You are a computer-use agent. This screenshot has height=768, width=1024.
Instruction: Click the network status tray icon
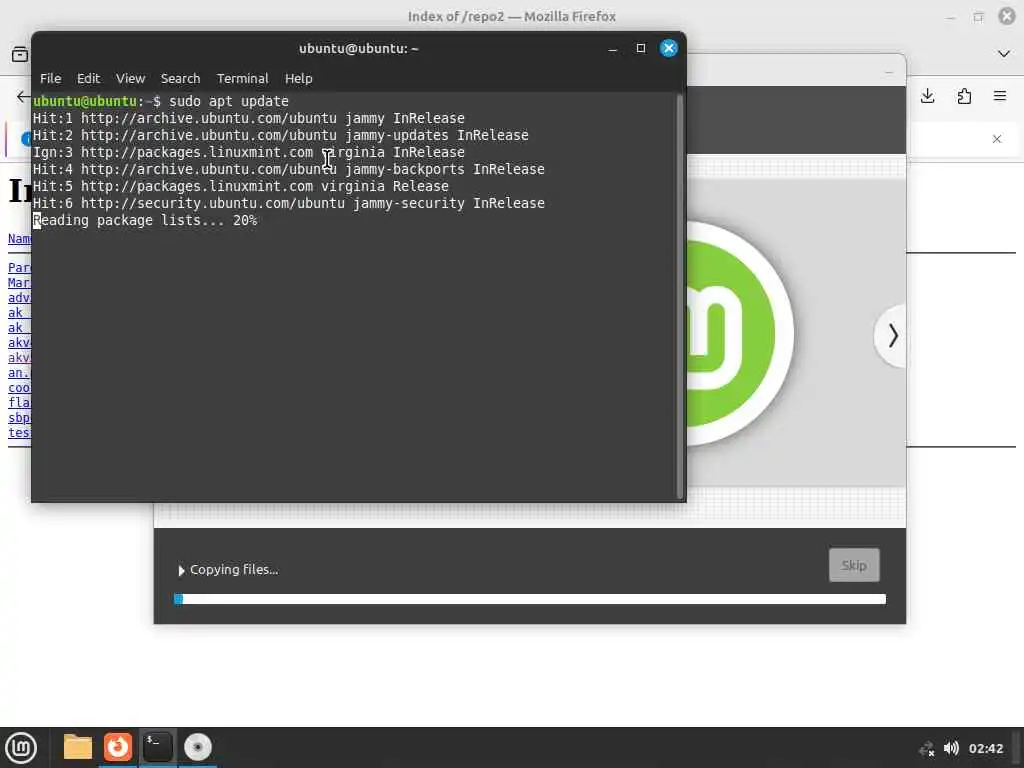click(927, 748)
